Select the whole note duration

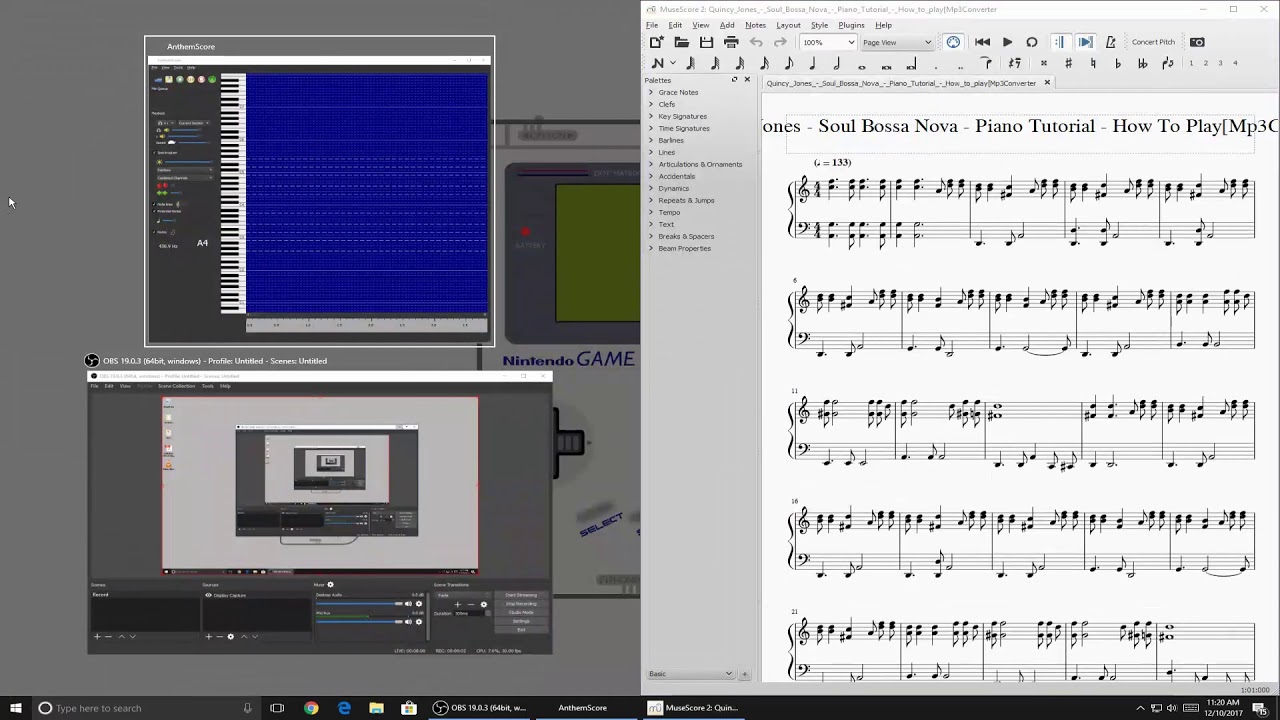click(862, 66)
